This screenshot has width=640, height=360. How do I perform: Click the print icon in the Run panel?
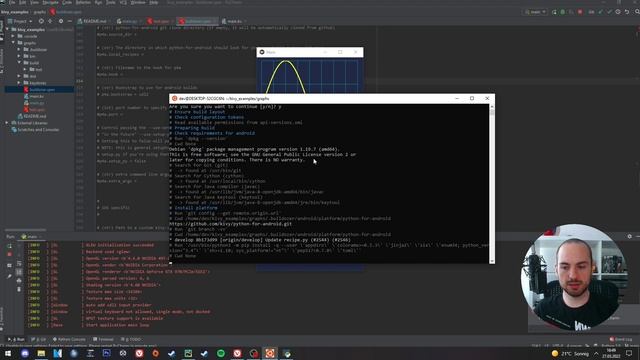point(19,280)
